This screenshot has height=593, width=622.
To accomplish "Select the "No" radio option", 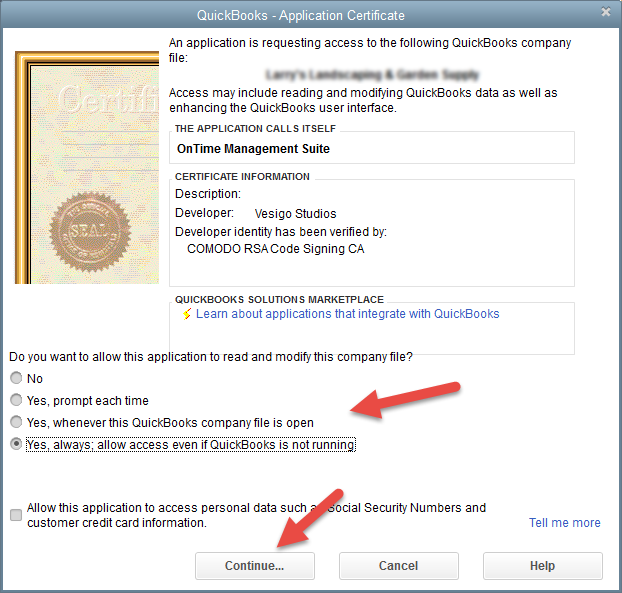I will tap(16, 378).
